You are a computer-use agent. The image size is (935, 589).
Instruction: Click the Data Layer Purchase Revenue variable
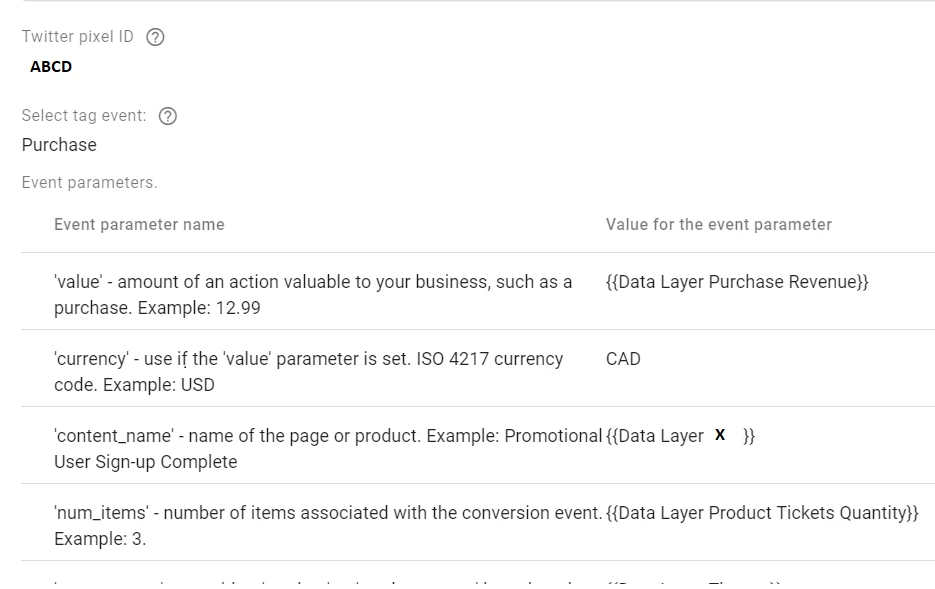pos(737,282)
